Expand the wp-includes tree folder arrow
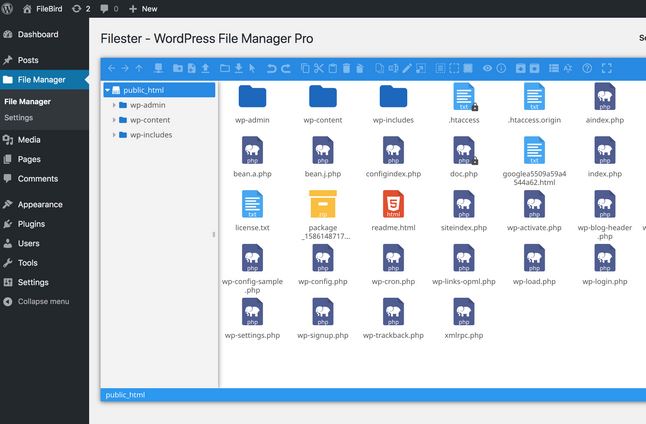 [x=114, y=135]
